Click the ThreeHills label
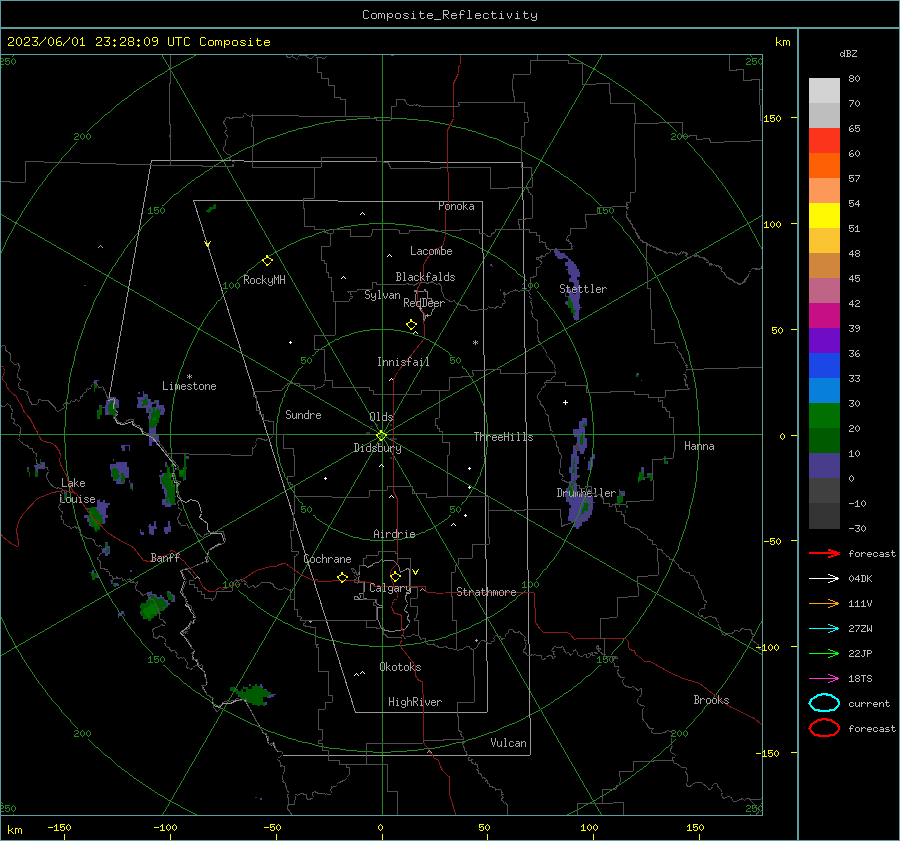 pyautogui.click(x=503, y=437)
